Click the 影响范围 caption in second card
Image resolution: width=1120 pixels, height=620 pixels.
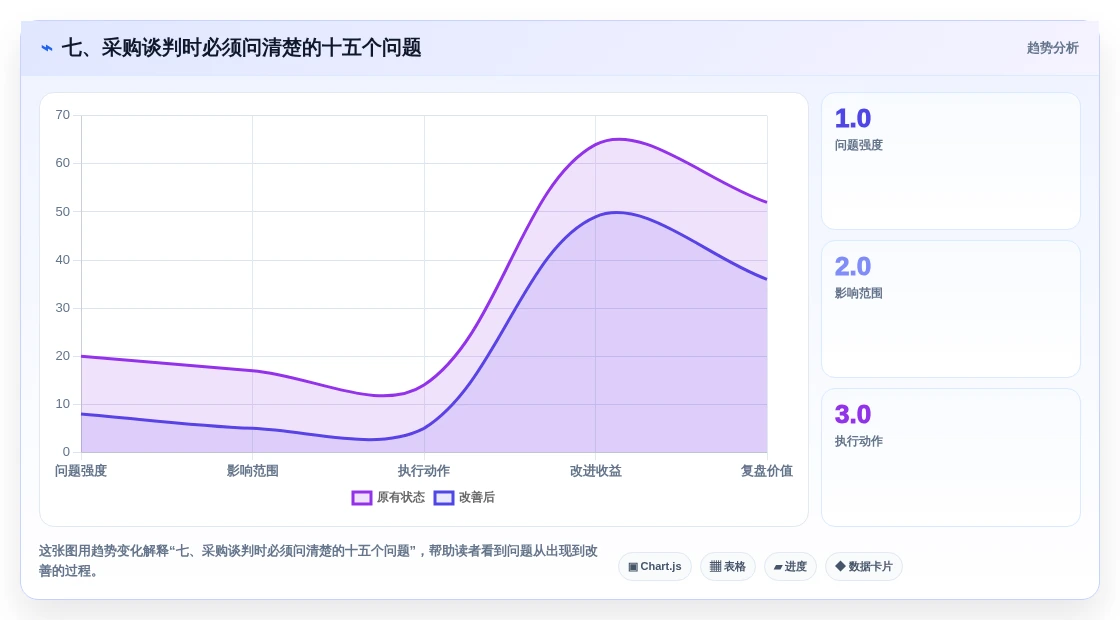(859, 293)
